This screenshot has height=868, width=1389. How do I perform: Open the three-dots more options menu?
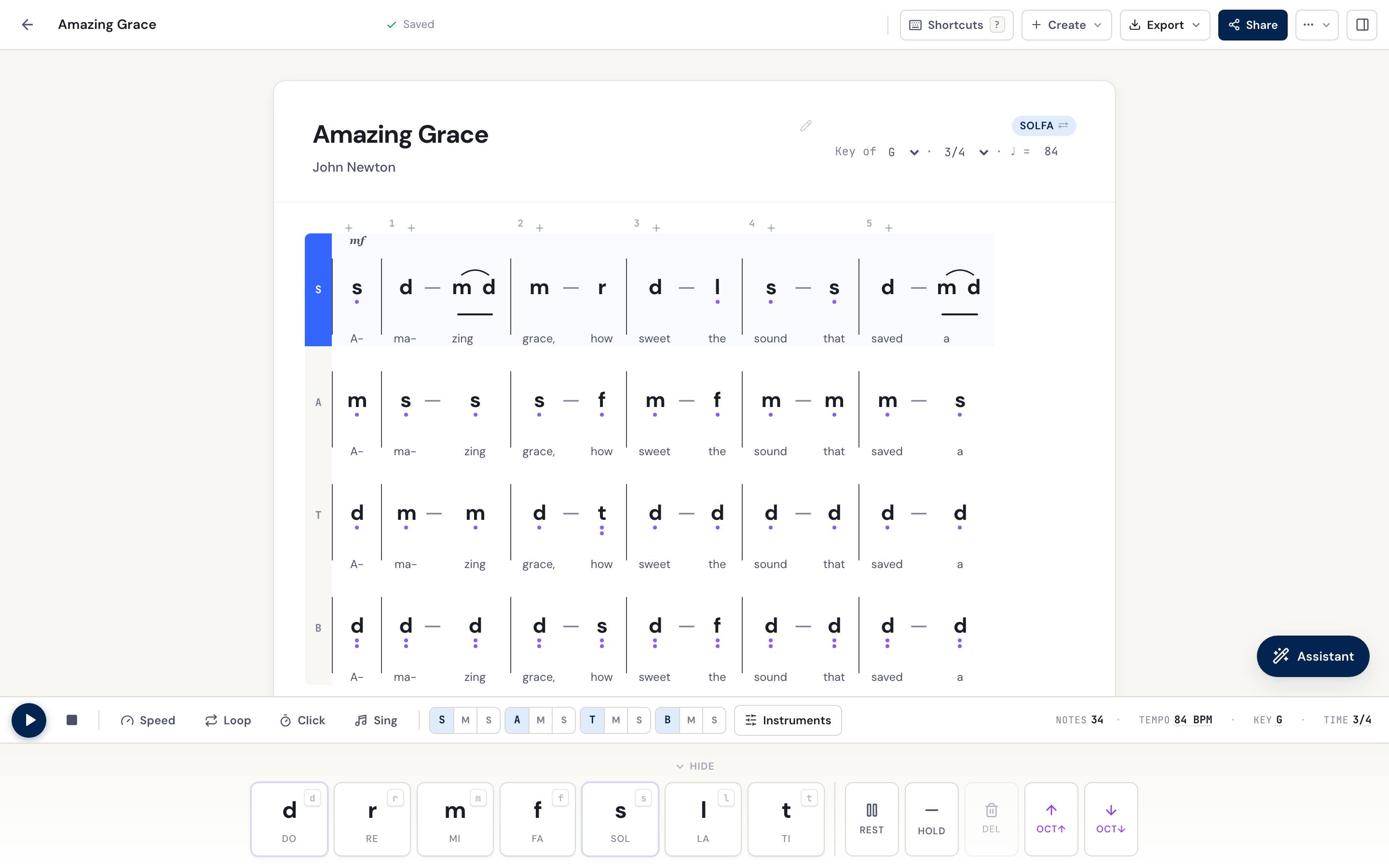[x=1317, y=25]
